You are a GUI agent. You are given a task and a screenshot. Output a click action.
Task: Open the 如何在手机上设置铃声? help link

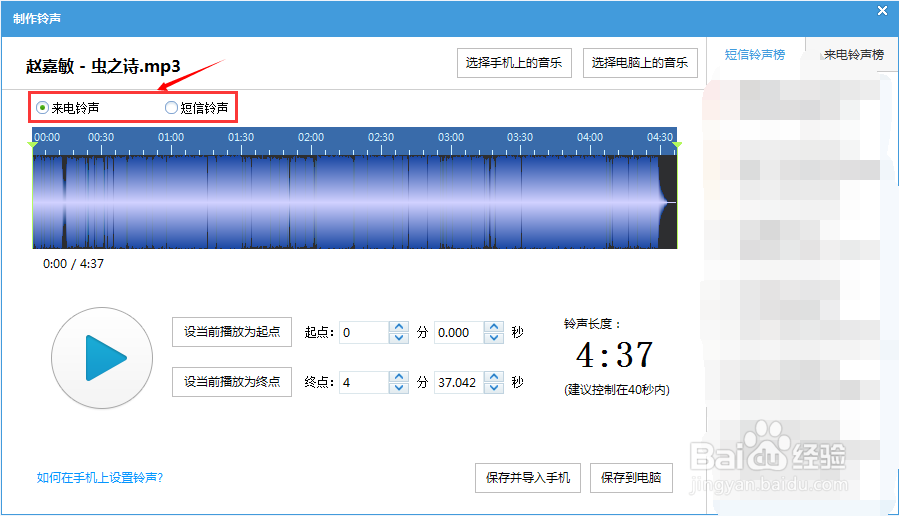pos(100,478)
